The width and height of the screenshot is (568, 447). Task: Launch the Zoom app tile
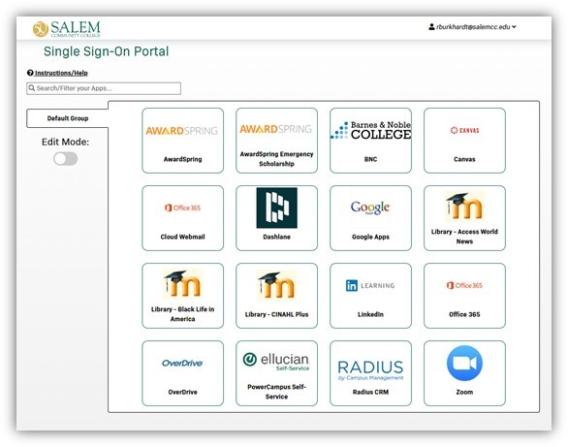pyautogui.click(x=464, y=373)
